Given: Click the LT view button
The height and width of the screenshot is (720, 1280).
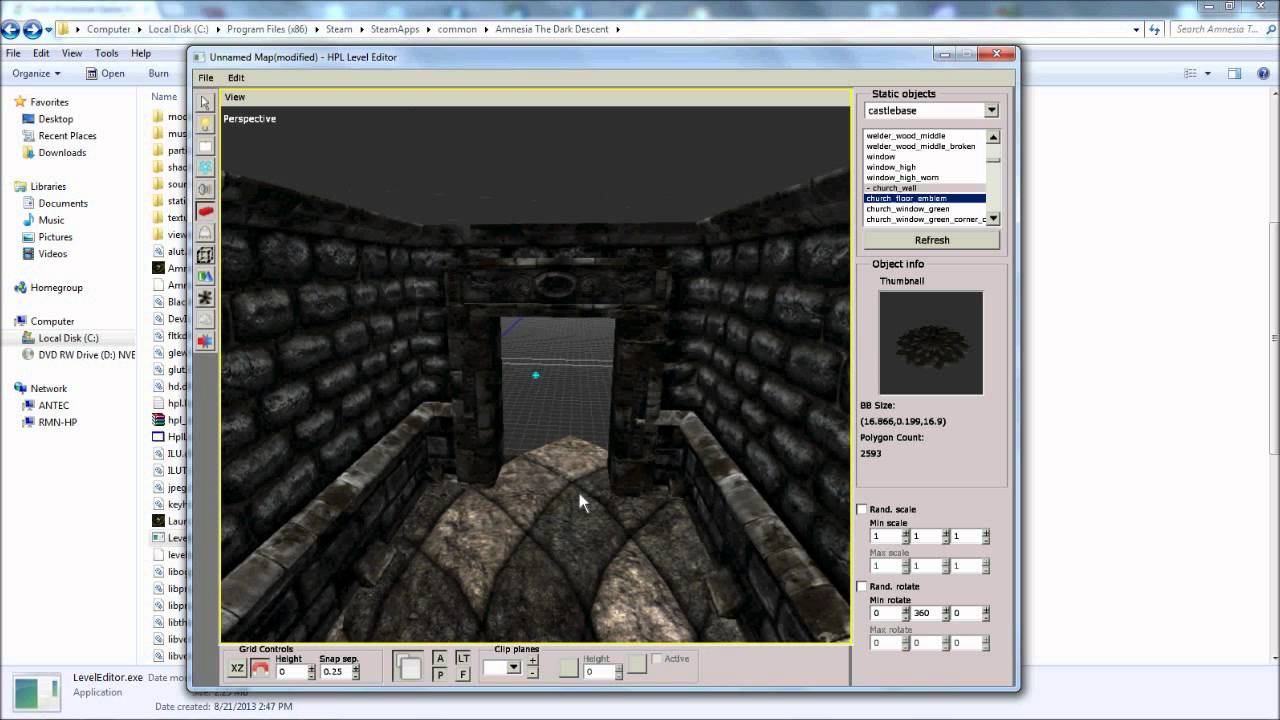Looking at the screenshot, I should click(463, 658).
